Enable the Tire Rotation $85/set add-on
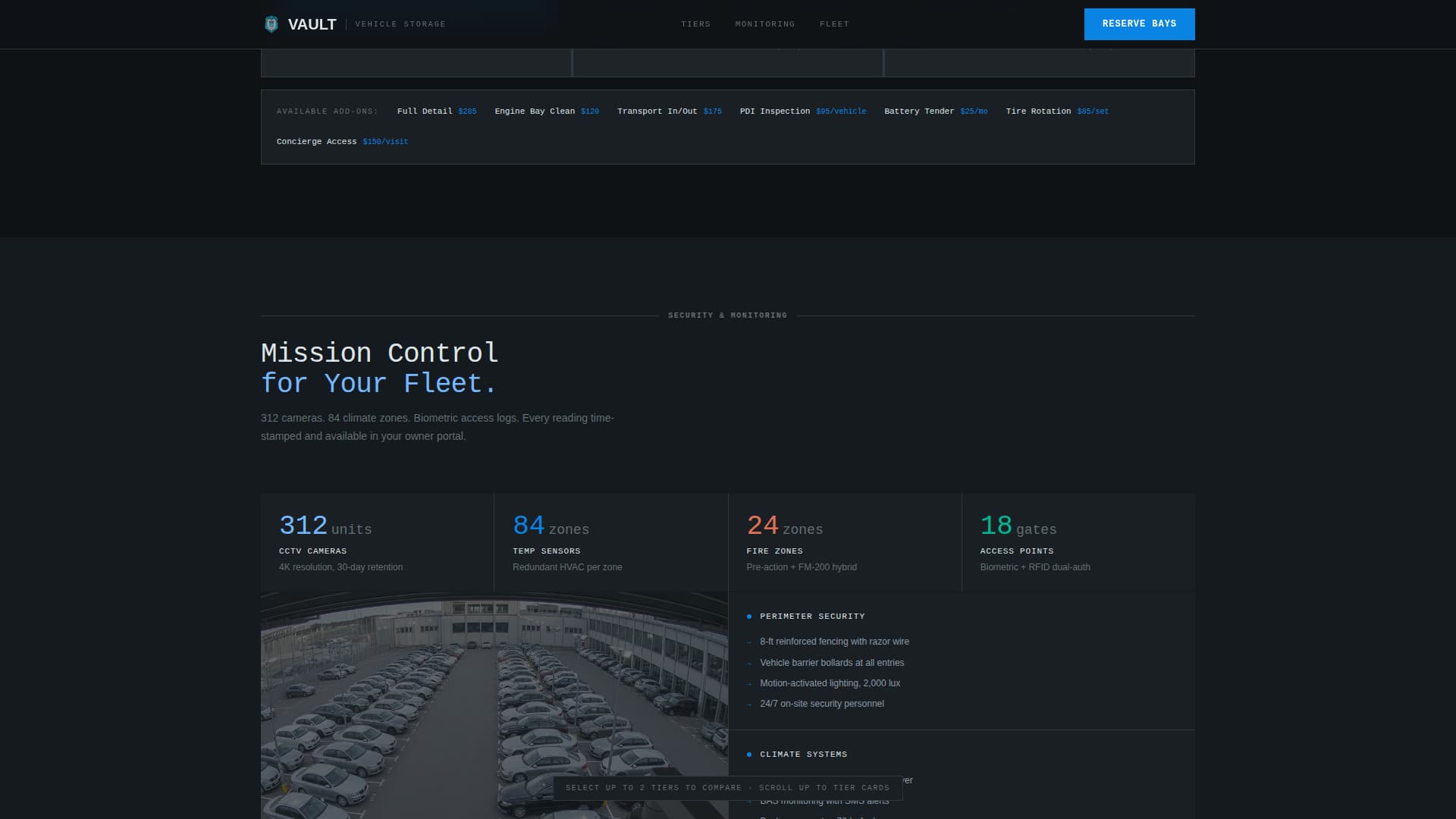This screenshot has width=1456, height=819. pyautogui.click(x=1056, y=111)
